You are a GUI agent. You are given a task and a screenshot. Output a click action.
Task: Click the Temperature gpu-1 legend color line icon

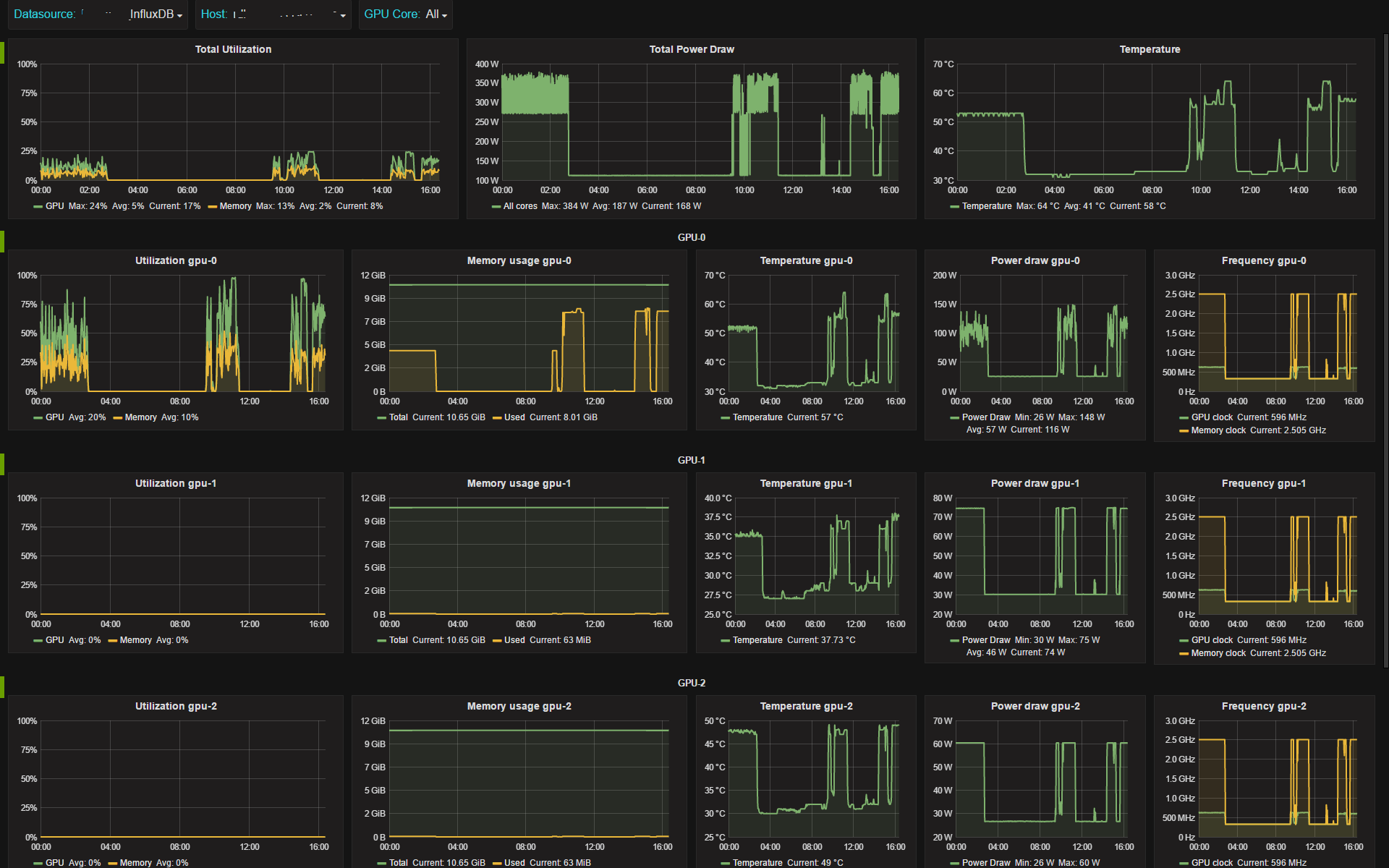[725, 641]
